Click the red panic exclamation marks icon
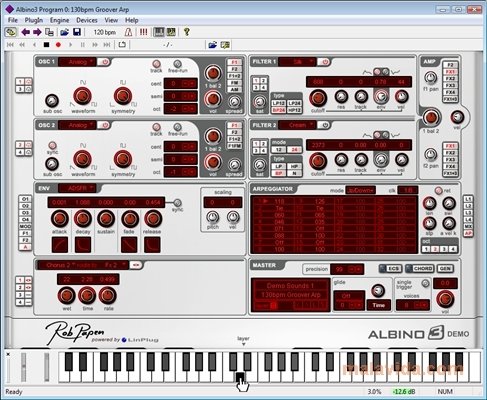 click(143, 32)
